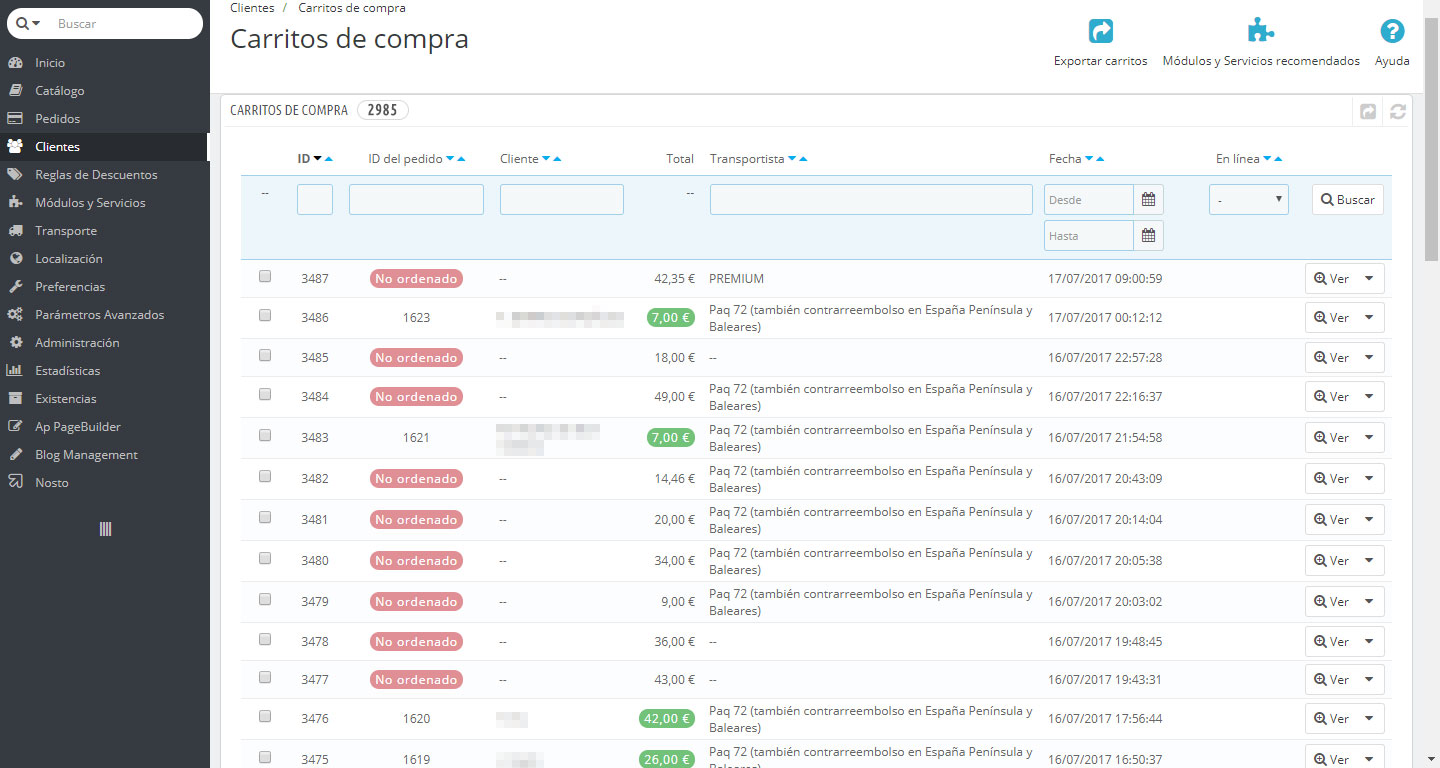Click the Transporte truck icon
This screenshot has width=1440, height=768.
15,231
